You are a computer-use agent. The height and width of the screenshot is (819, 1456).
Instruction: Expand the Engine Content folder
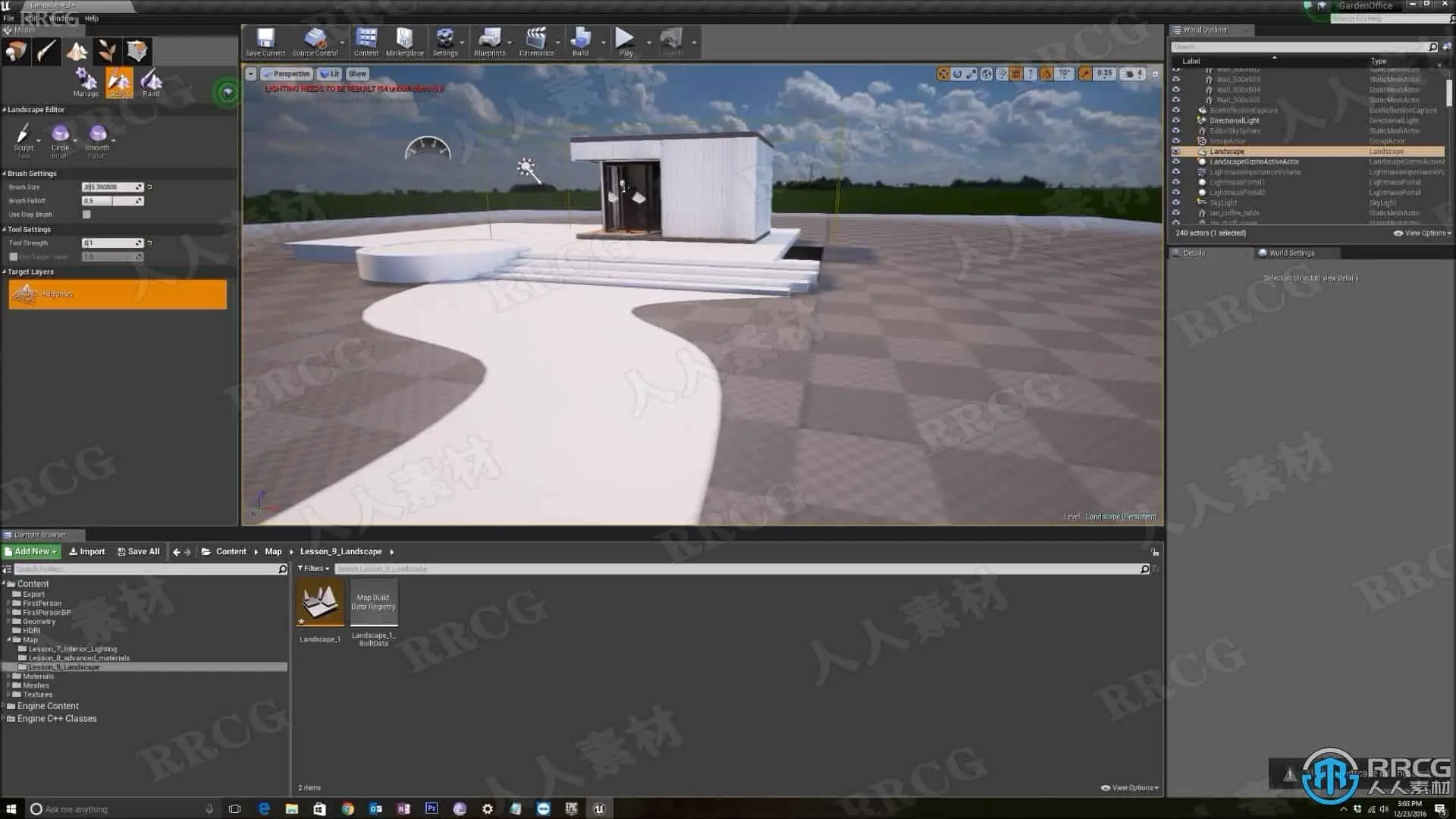[x=5, y=706]
